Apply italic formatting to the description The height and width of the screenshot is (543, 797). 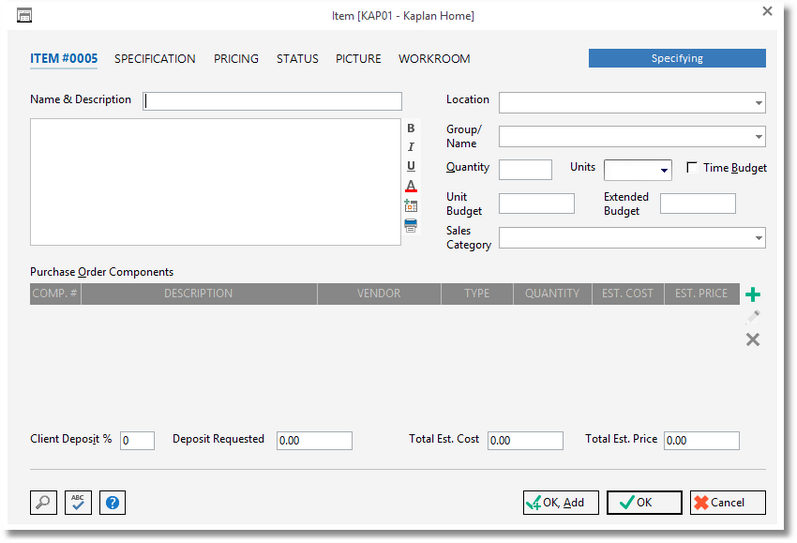411,147
